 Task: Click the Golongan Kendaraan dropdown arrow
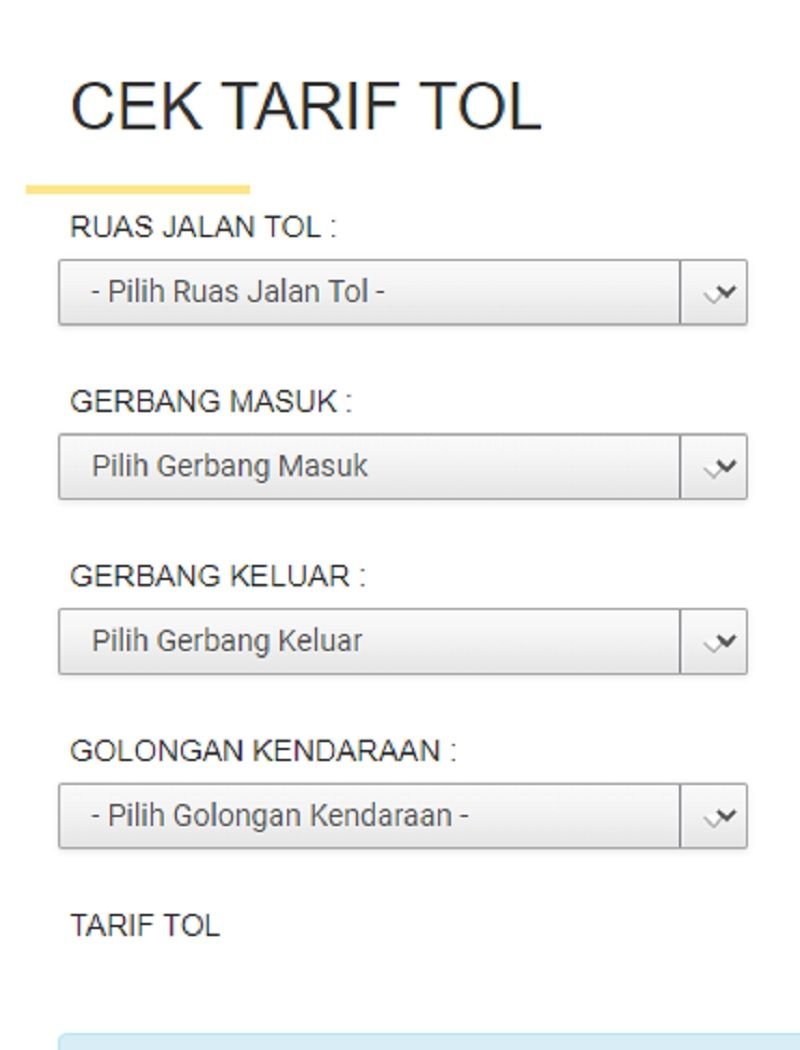pos(714,817)
